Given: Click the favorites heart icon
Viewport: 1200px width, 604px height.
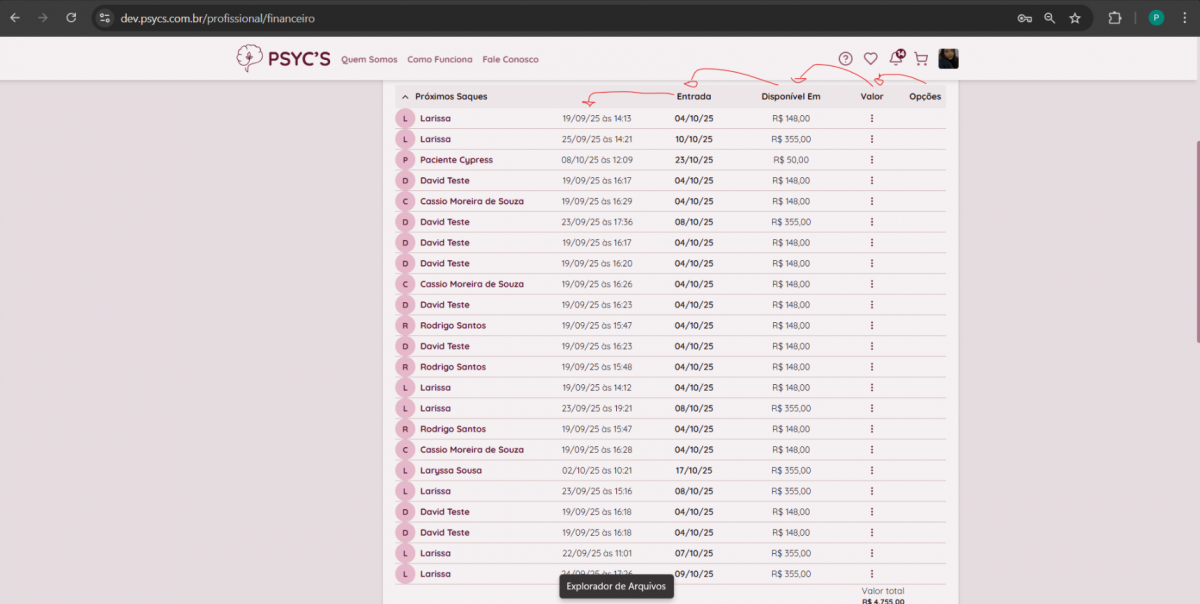Looking at the screenshot, I should 870,59.
